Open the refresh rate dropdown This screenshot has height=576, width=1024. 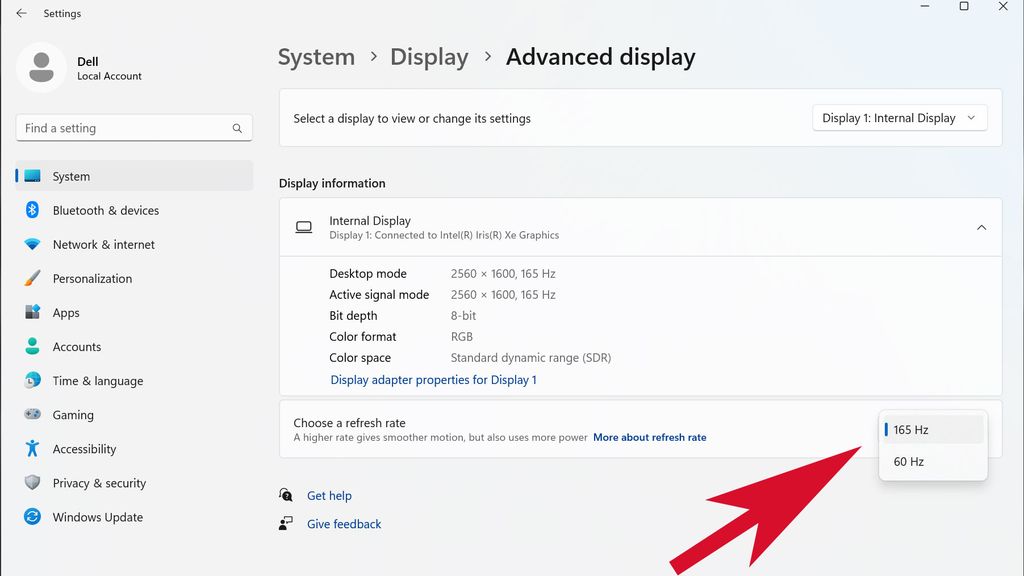(x=933, y=429)
